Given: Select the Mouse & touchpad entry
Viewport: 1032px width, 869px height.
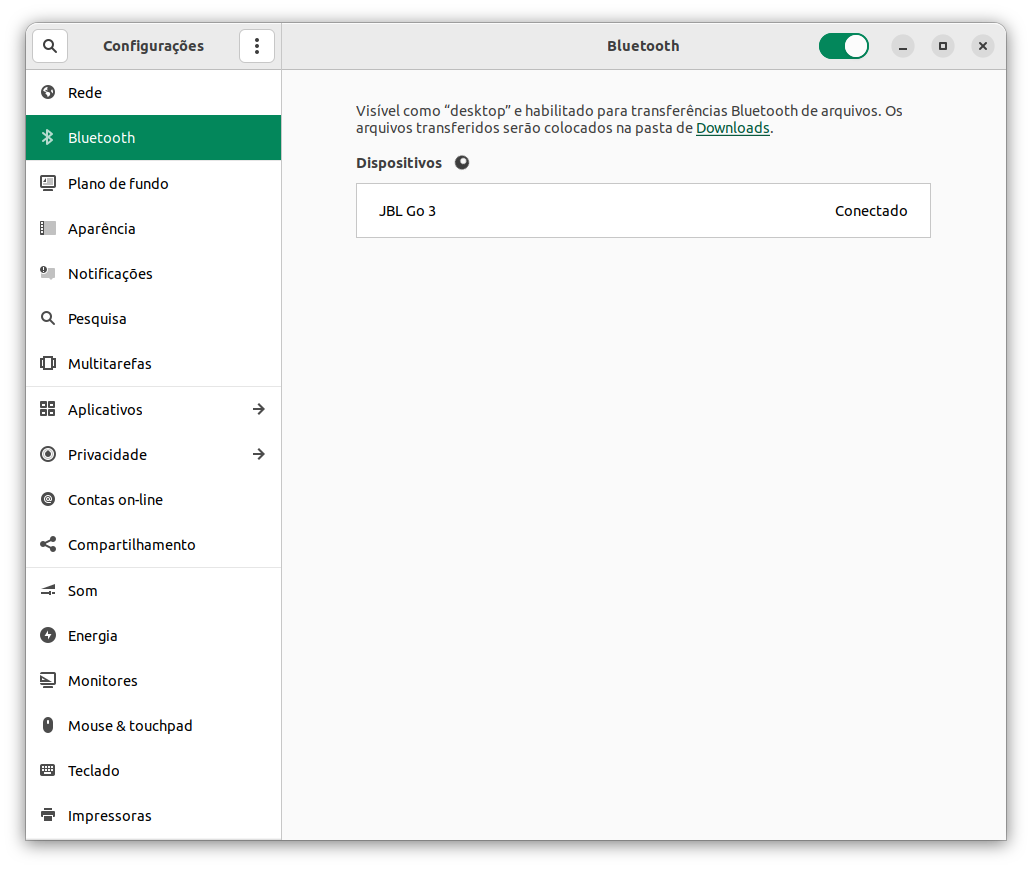Looking at the screenshot, I should [x=153, y=725].
